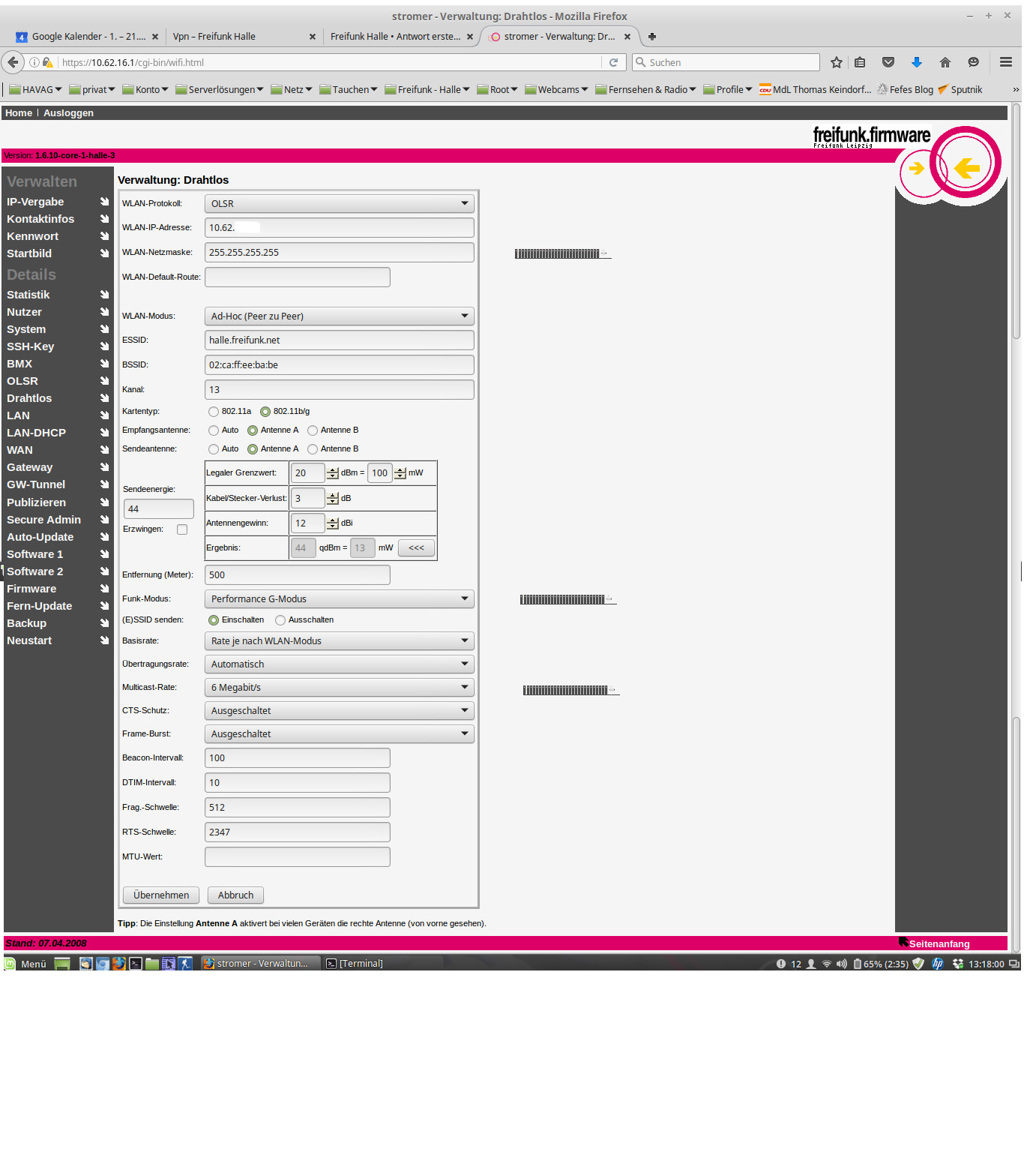Click the Übernehmen button
Viewport: 1024px width, 1176px height.
161,895
